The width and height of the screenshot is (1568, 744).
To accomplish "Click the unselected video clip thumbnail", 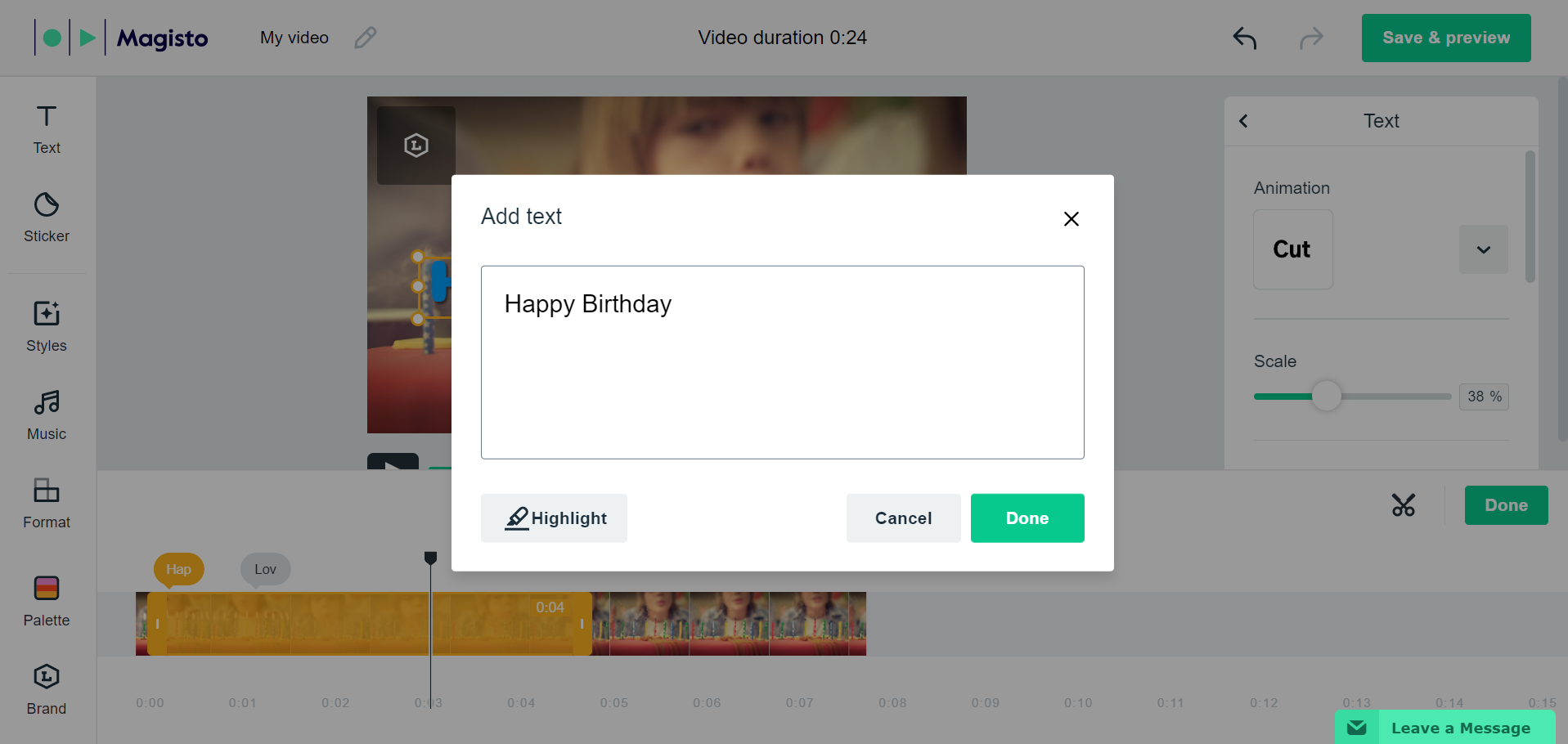I will coord(729,624).
